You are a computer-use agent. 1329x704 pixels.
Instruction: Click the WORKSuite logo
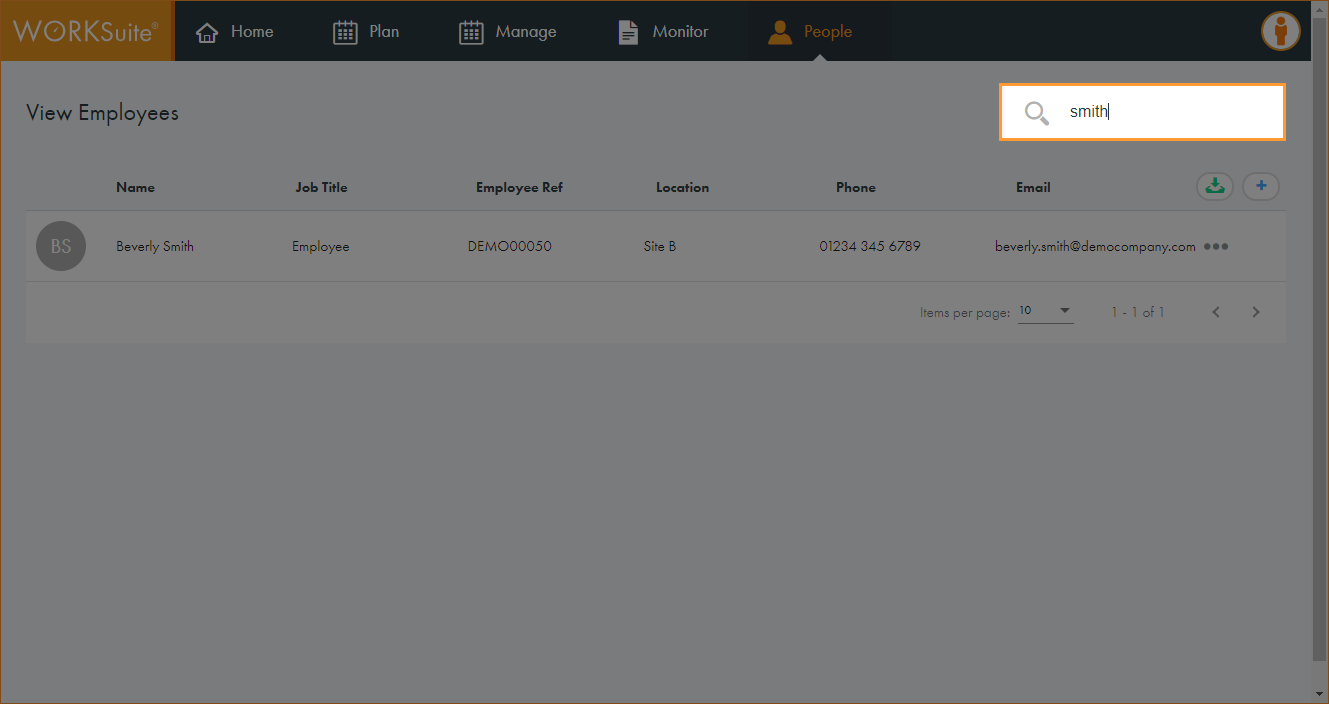click(x=86, y=31)
